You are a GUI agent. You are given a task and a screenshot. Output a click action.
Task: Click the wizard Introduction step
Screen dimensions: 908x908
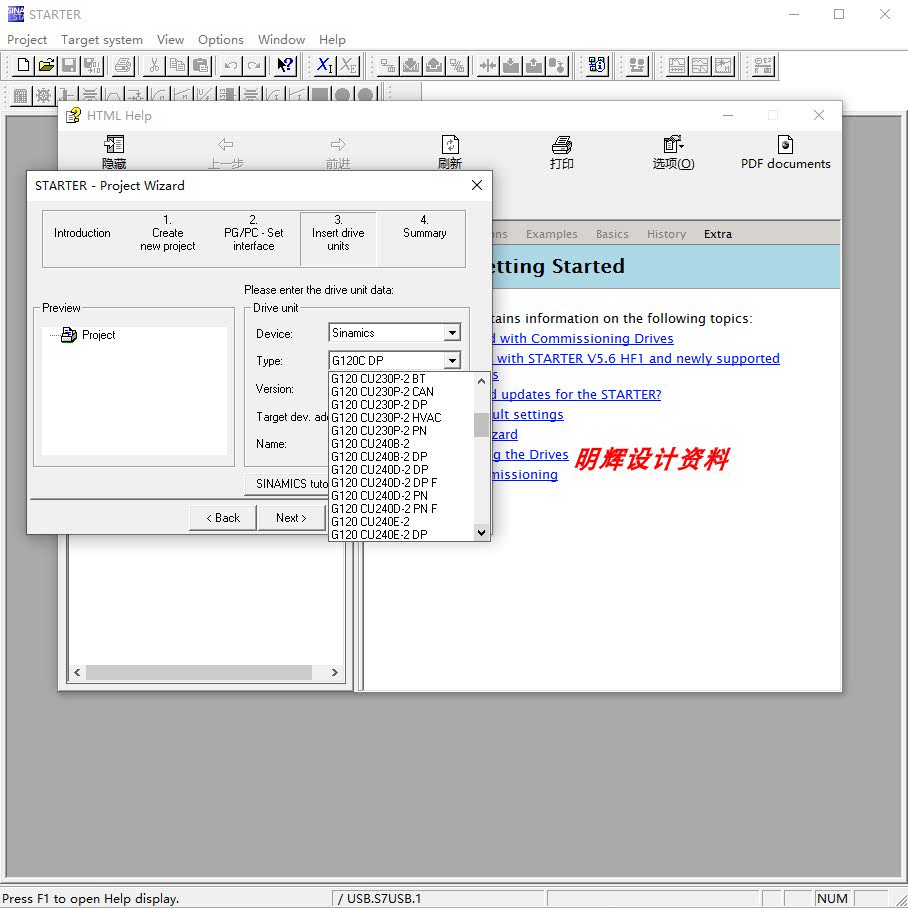coord(82,233)
